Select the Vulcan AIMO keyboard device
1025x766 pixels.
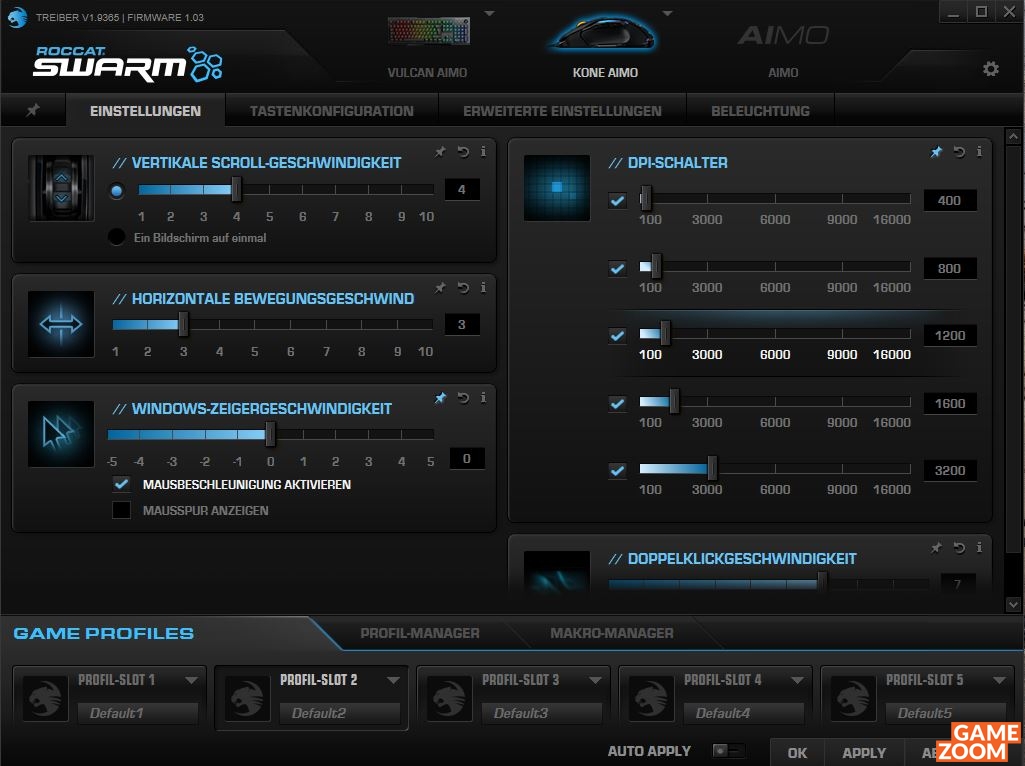click(428, 46)
